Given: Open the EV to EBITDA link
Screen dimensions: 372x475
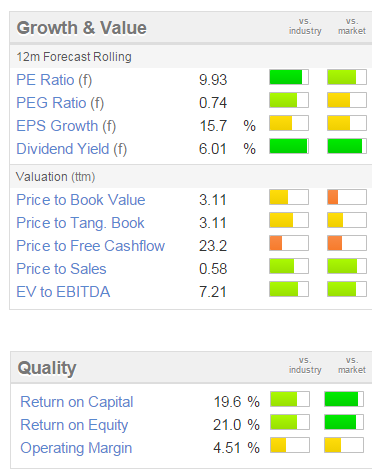Looking at the screenshot, I should (63, 292).
